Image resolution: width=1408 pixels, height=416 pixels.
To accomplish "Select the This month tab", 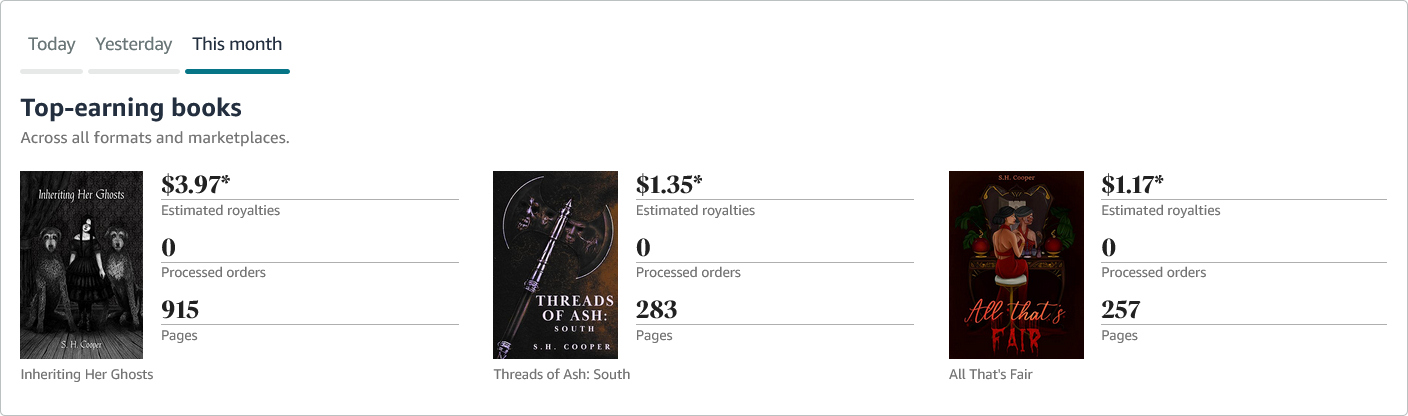I will tap(237, 44).
